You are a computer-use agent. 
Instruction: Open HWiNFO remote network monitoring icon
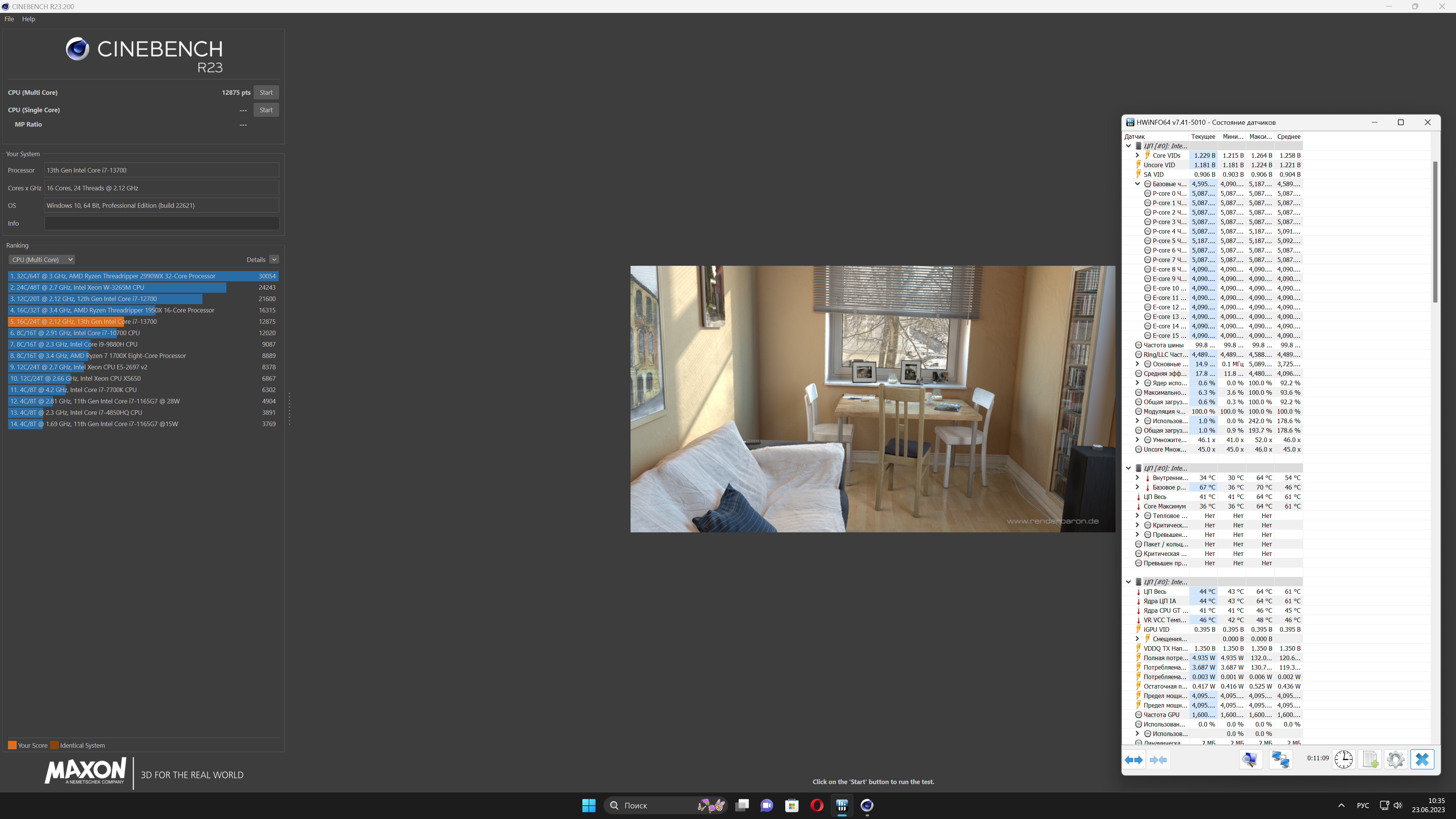coord(1280,759)
